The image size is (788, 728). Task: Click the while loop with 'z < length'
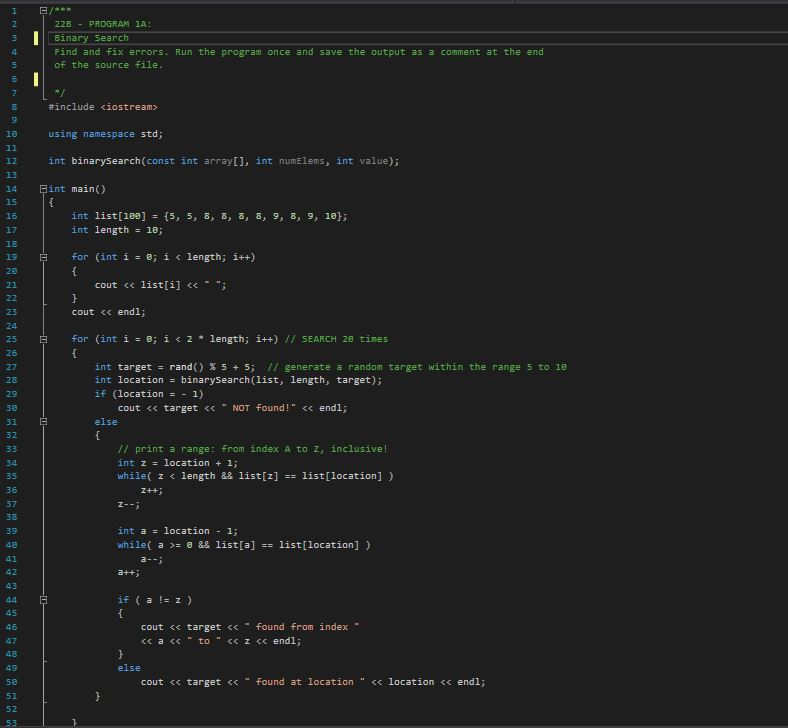[x=255, y=476]
